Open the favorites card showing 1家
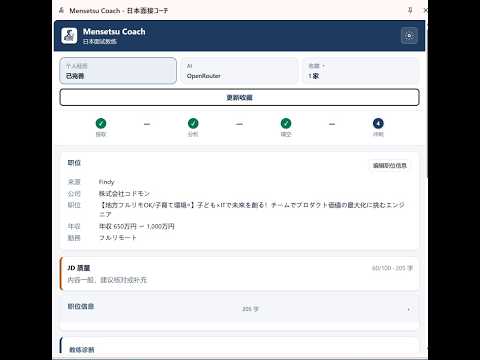Screen dimensions: 480x360 [361, 71]
